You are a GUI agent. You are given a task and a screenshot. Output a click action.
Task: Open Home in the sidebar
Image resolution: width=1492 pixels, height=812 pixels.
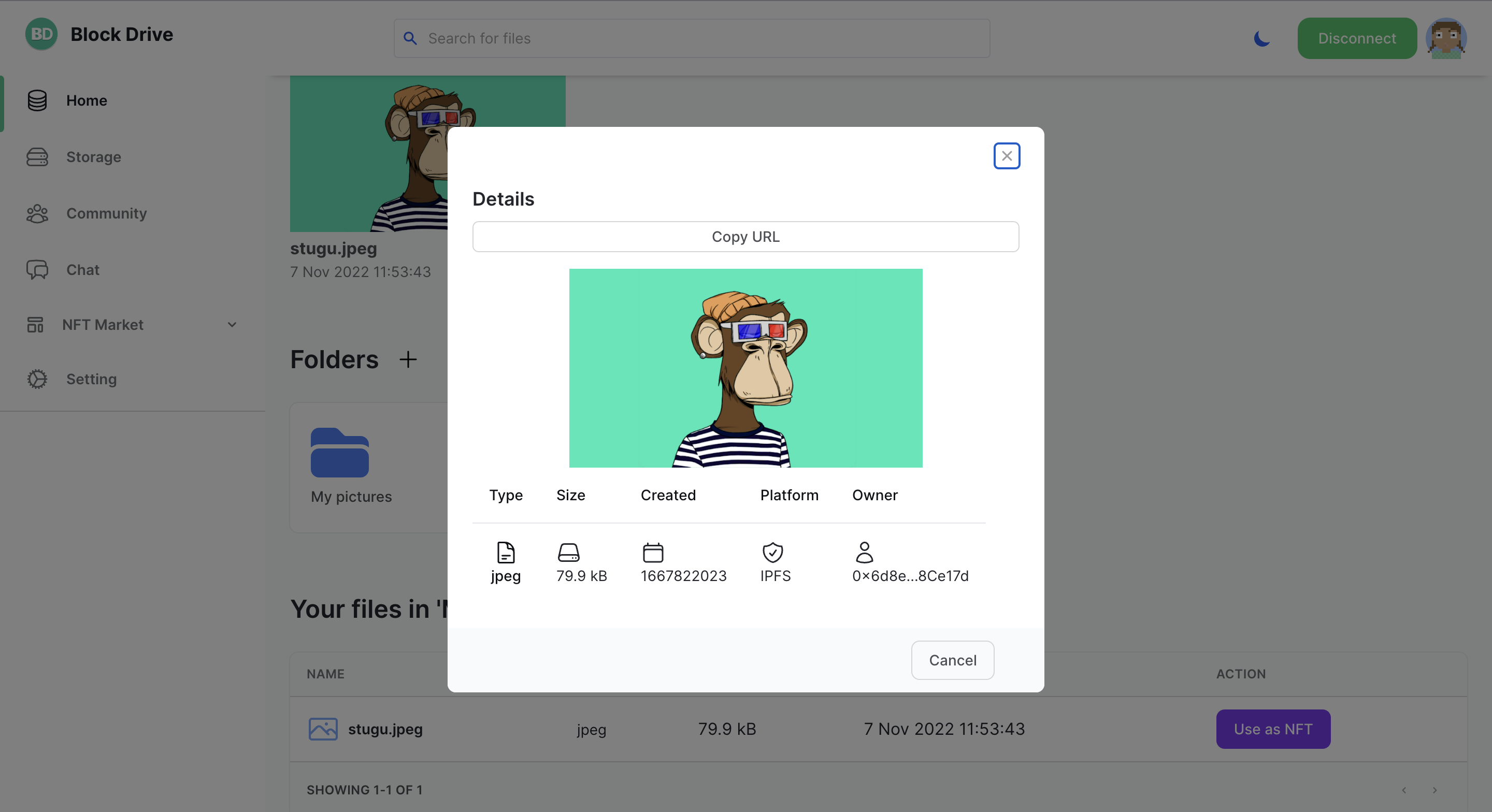(x=87, y=100)
